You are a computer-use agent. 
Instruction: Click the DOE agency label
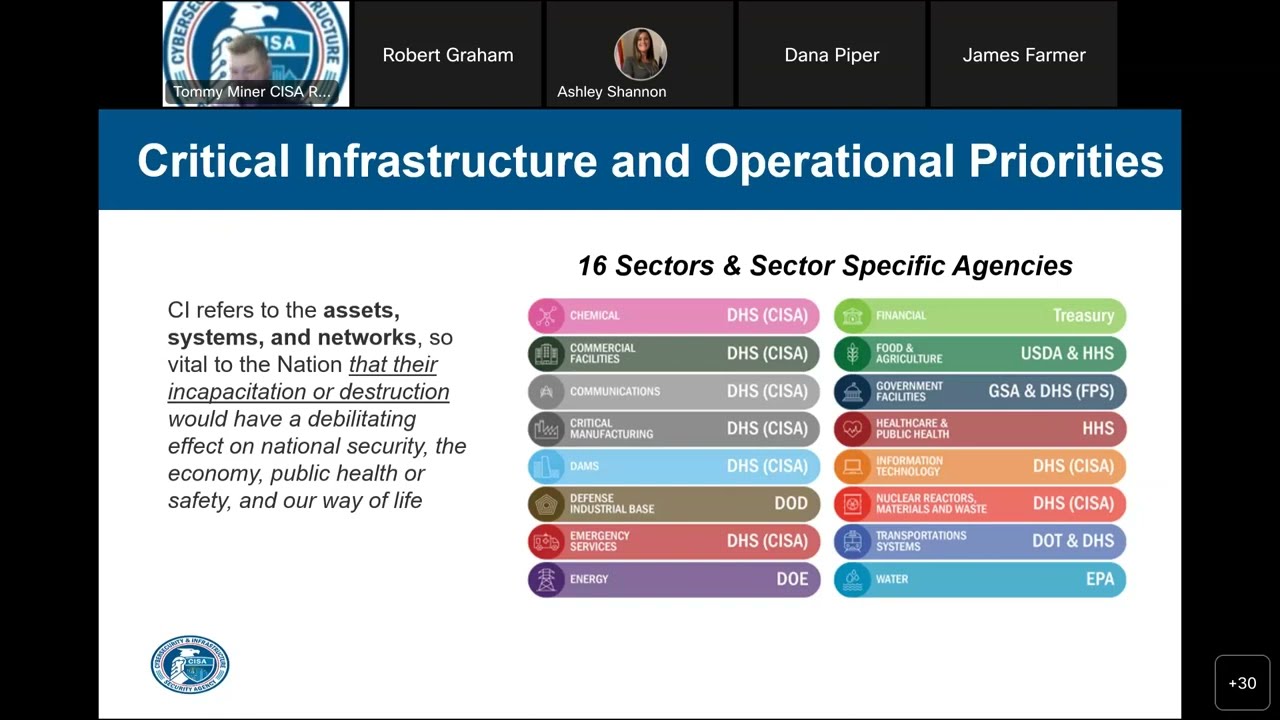coord(792,579)
